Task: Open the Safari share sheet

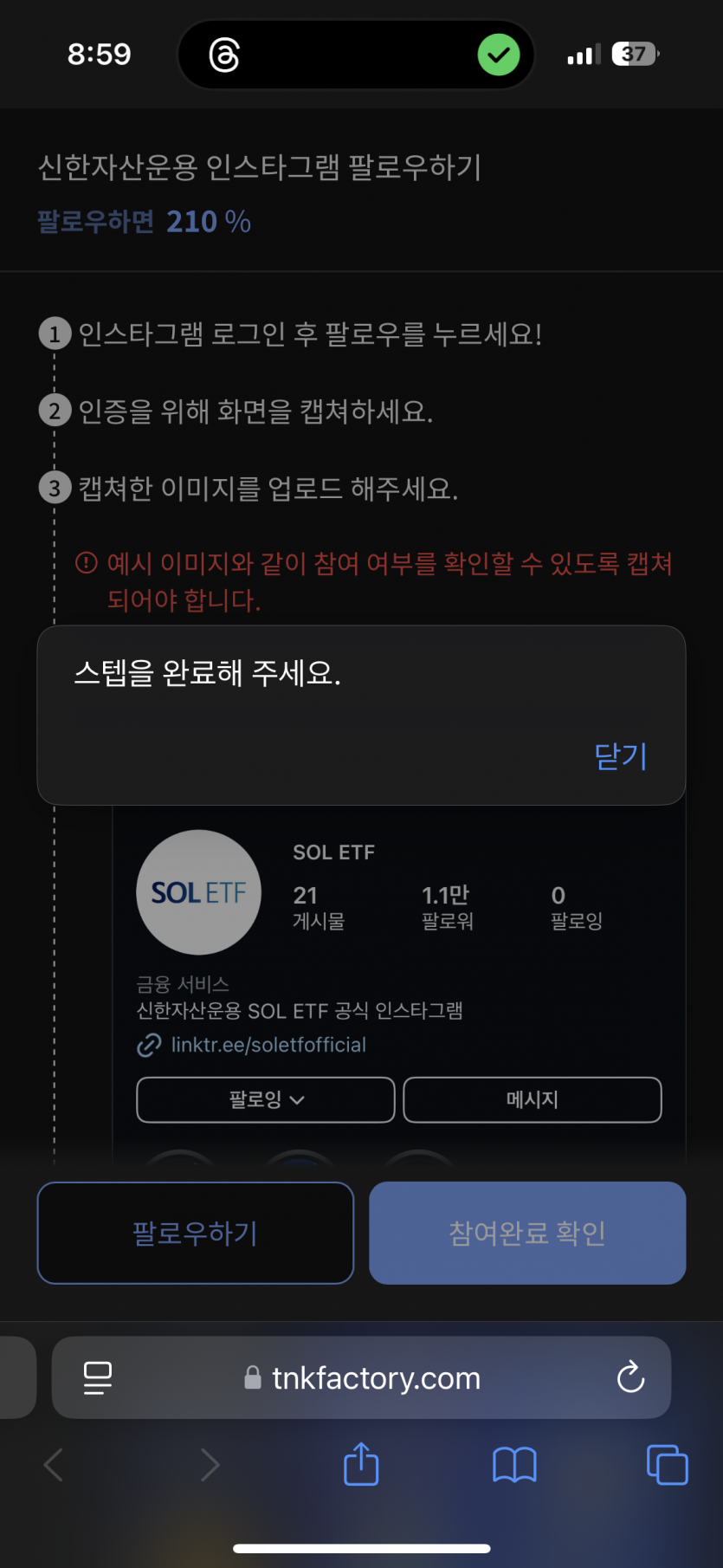Action: pos(361,1464)
